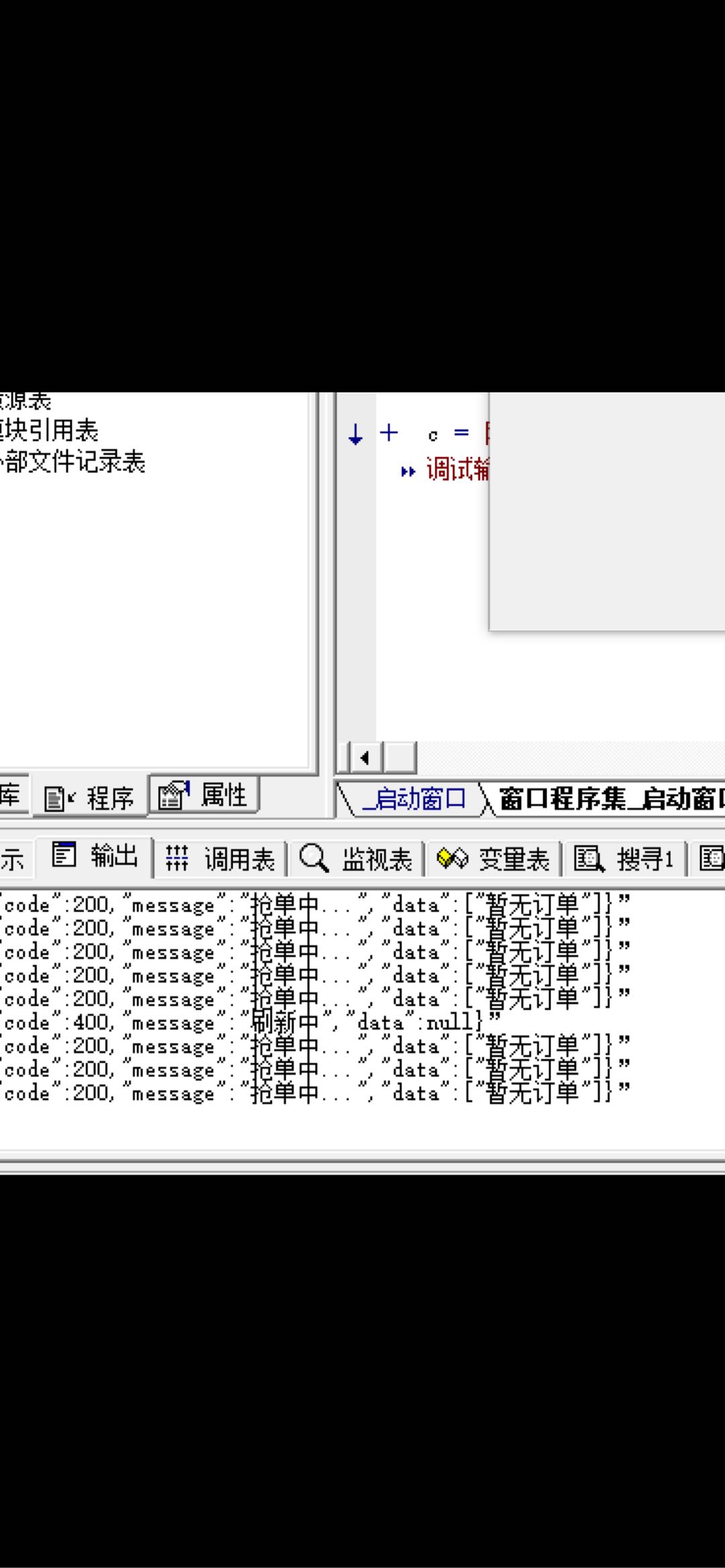Open the 调用表 call stack tab
This screenshot has width=725, height=1568.
point(220,859)
